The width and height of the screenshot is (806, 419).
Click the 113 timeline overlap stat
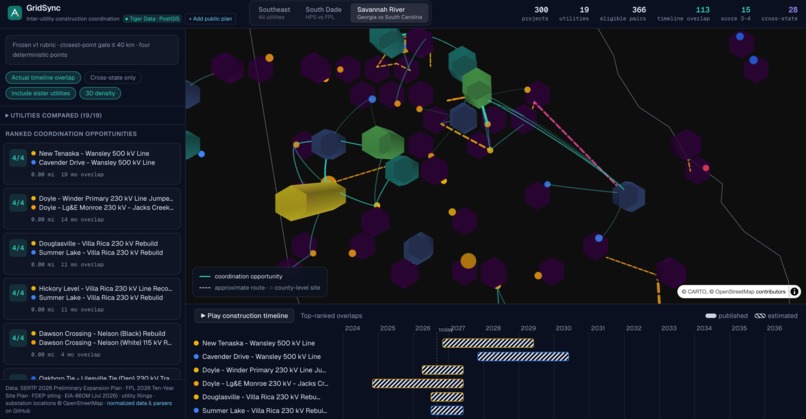pos(683,13)
